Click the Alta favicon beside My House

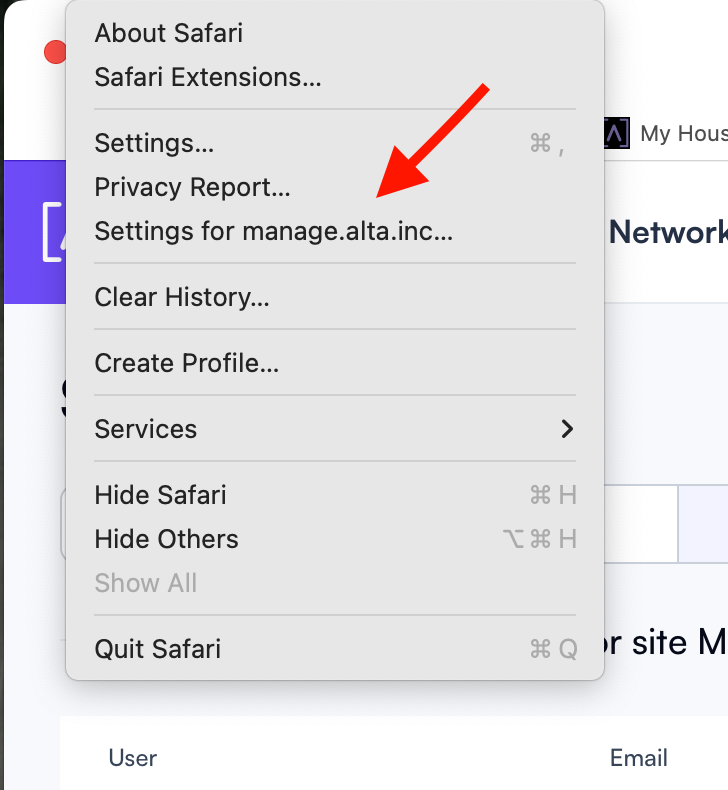(x=617, y=133)
